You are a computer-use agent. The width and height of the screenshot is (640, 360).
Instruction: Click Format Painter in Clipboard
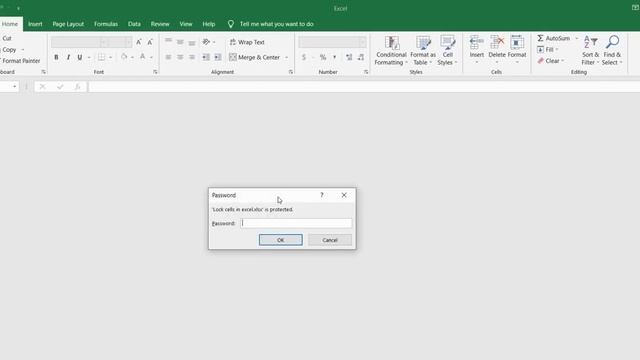pos(20,61)
